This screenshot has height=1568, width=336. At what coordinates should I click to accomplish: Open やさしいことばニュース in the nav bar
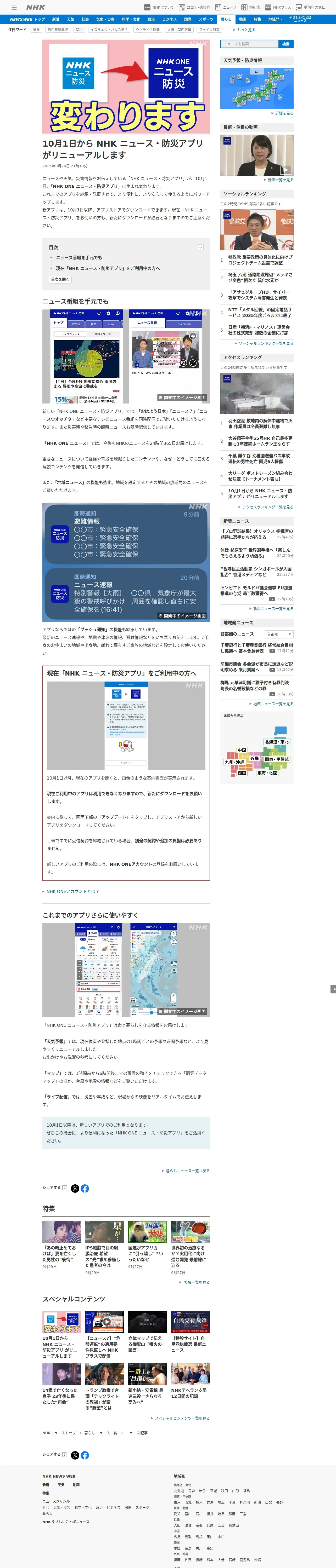(x=300, y=20)
